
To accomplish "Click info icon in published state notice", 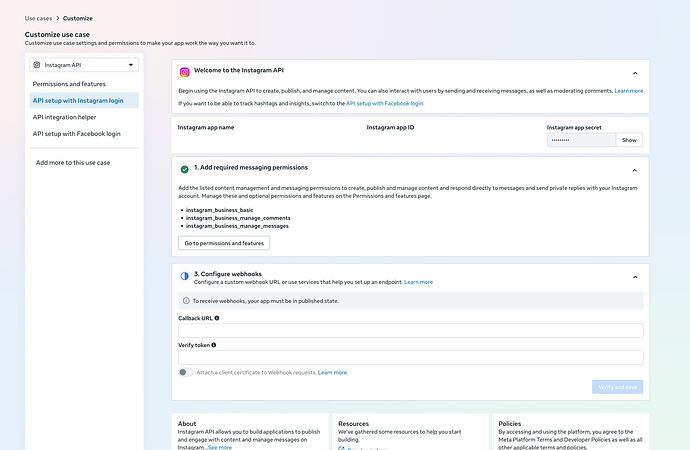I will [x=186, y=301].
